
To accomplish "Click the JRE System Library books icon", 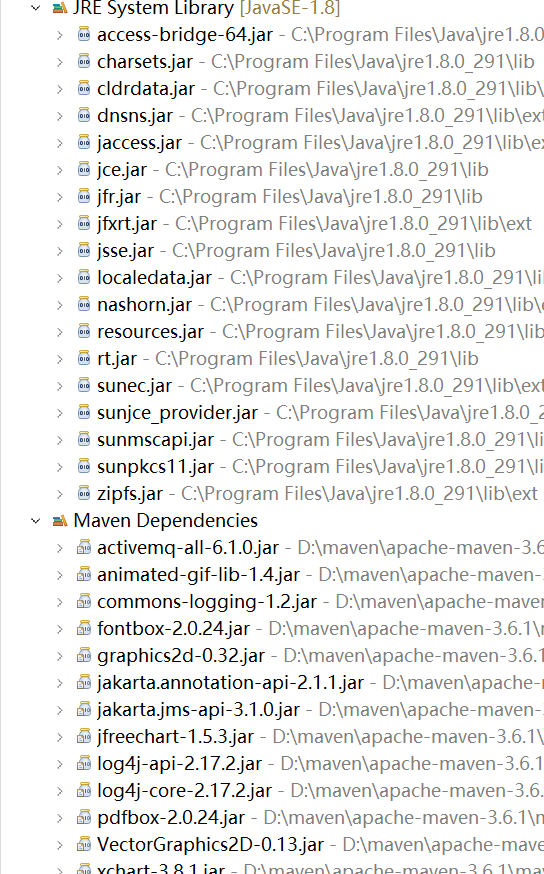I will click(59, 8).
